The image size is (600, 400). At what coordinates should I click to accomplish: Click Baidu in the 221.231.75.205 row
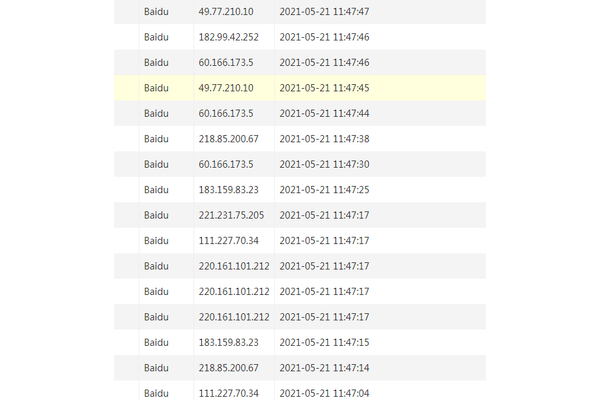[156, 215]
